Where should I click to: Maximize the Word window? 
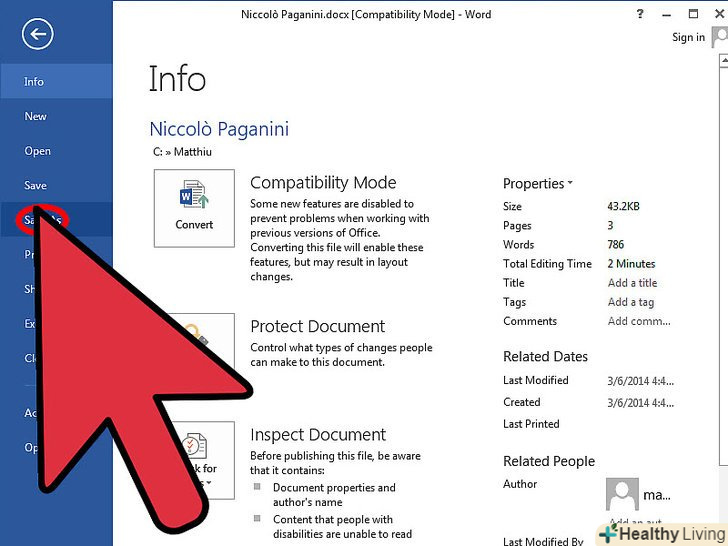point(693,14)
